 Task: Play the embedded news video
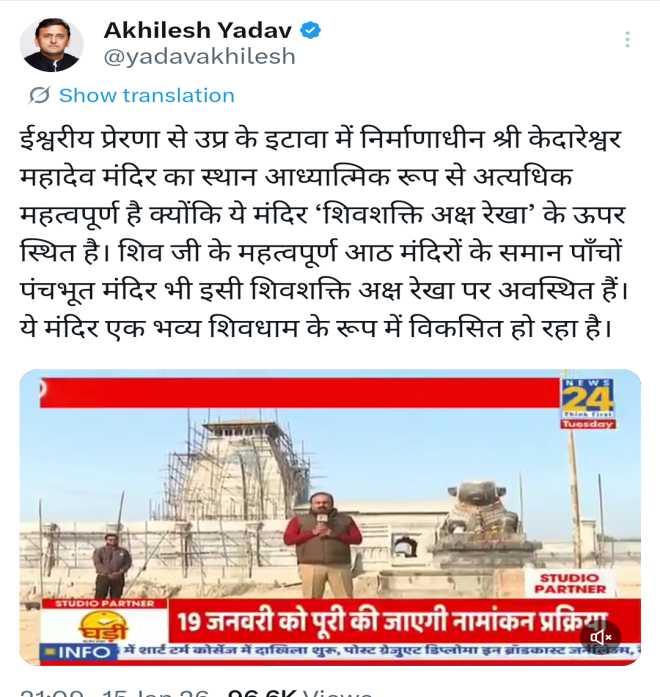coord(330,517)
